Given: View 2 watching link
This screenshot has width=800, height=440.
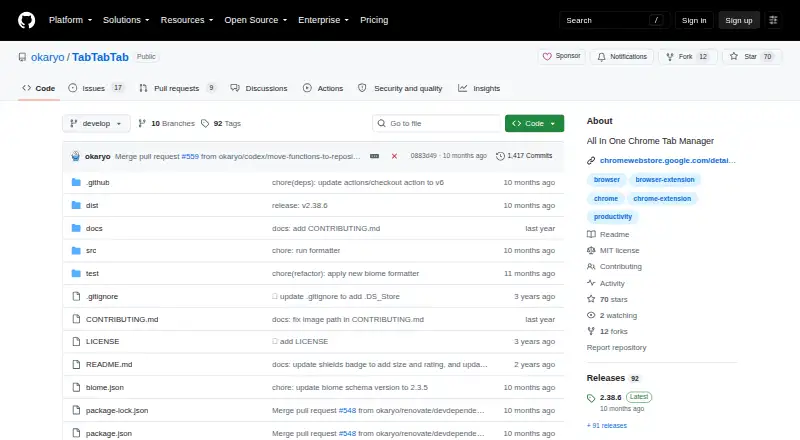Looking at the screenshot, I should click(x=612, y=315).
